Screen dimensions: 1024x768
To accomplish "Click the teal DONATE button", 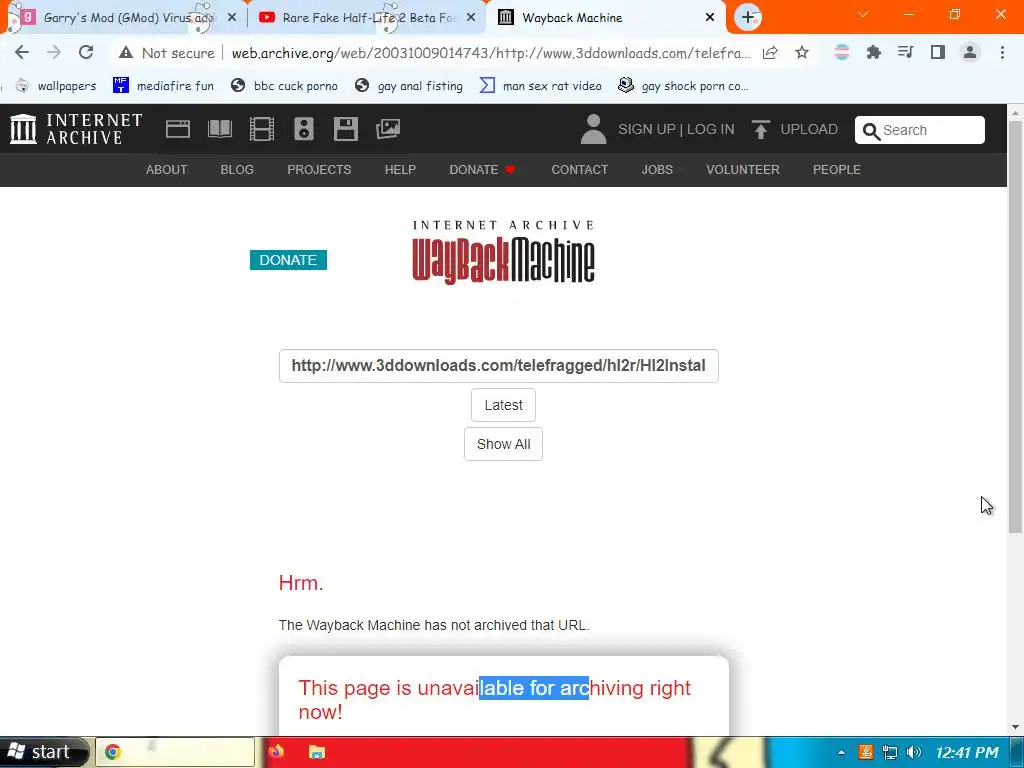I will click(x=288, y=260).
